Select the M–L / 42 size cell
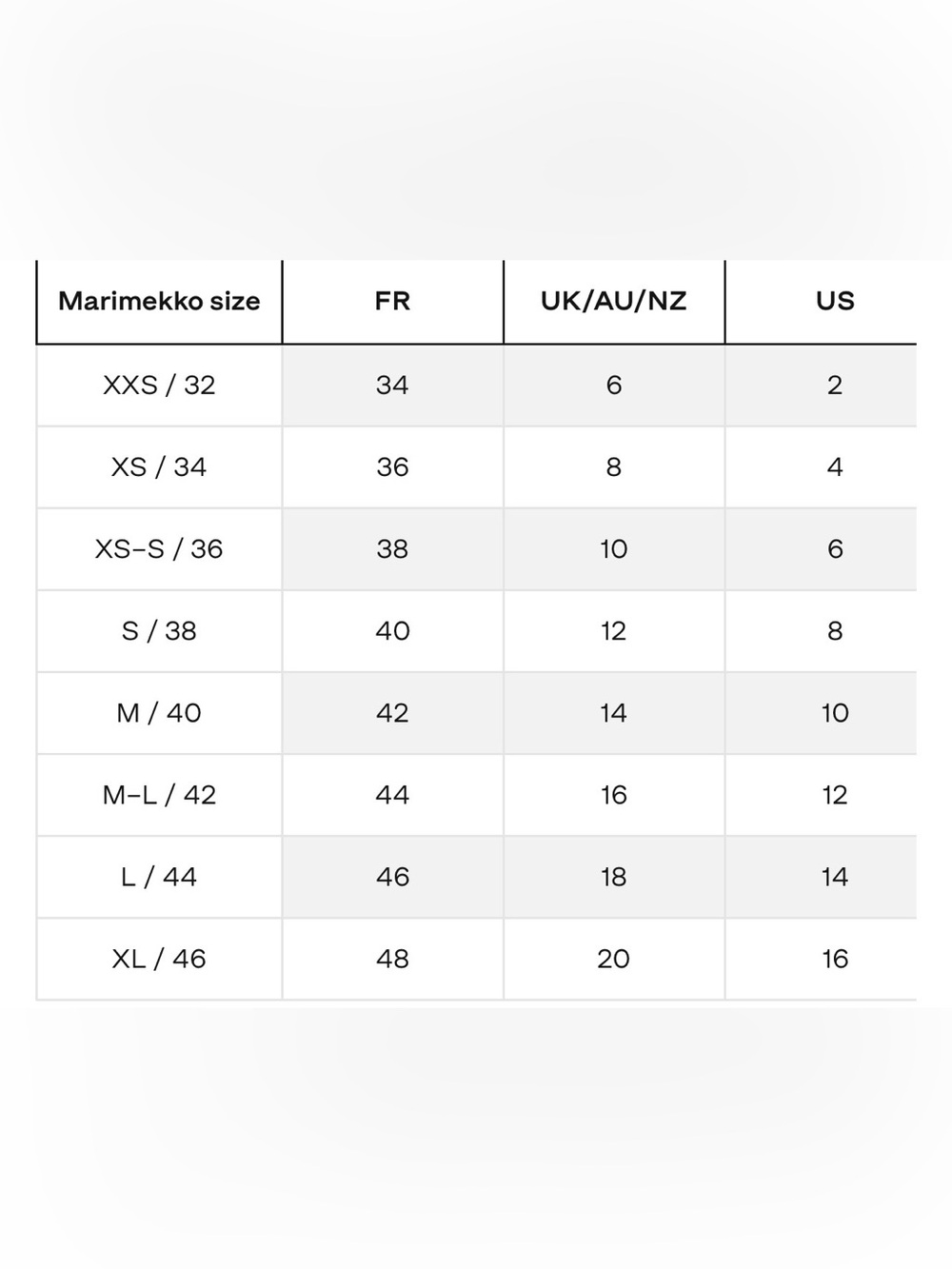This screenshot has height=1269, width=952. [x=159, y=794]
